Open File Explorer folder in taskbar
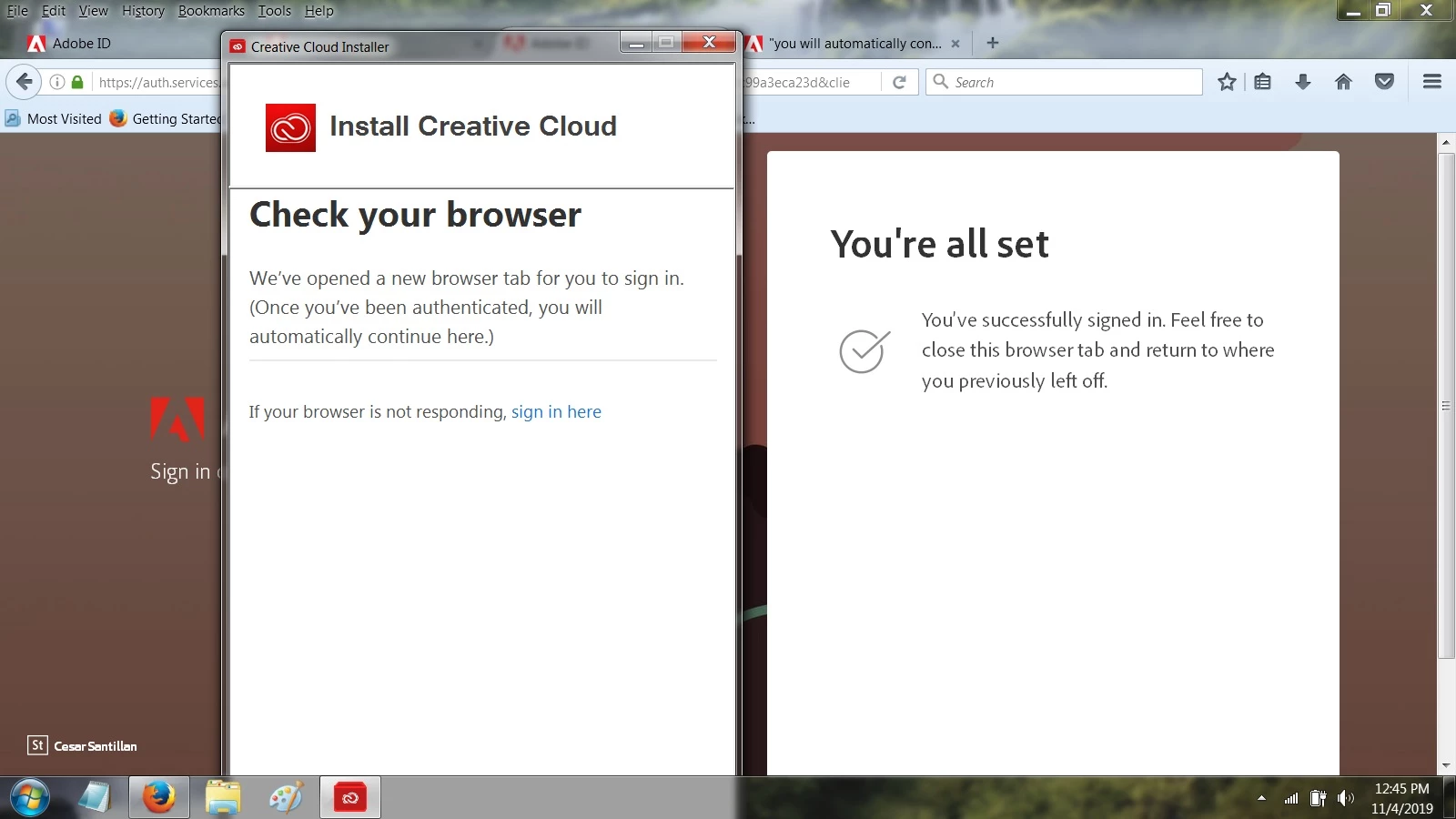 [x=223, y=798]
